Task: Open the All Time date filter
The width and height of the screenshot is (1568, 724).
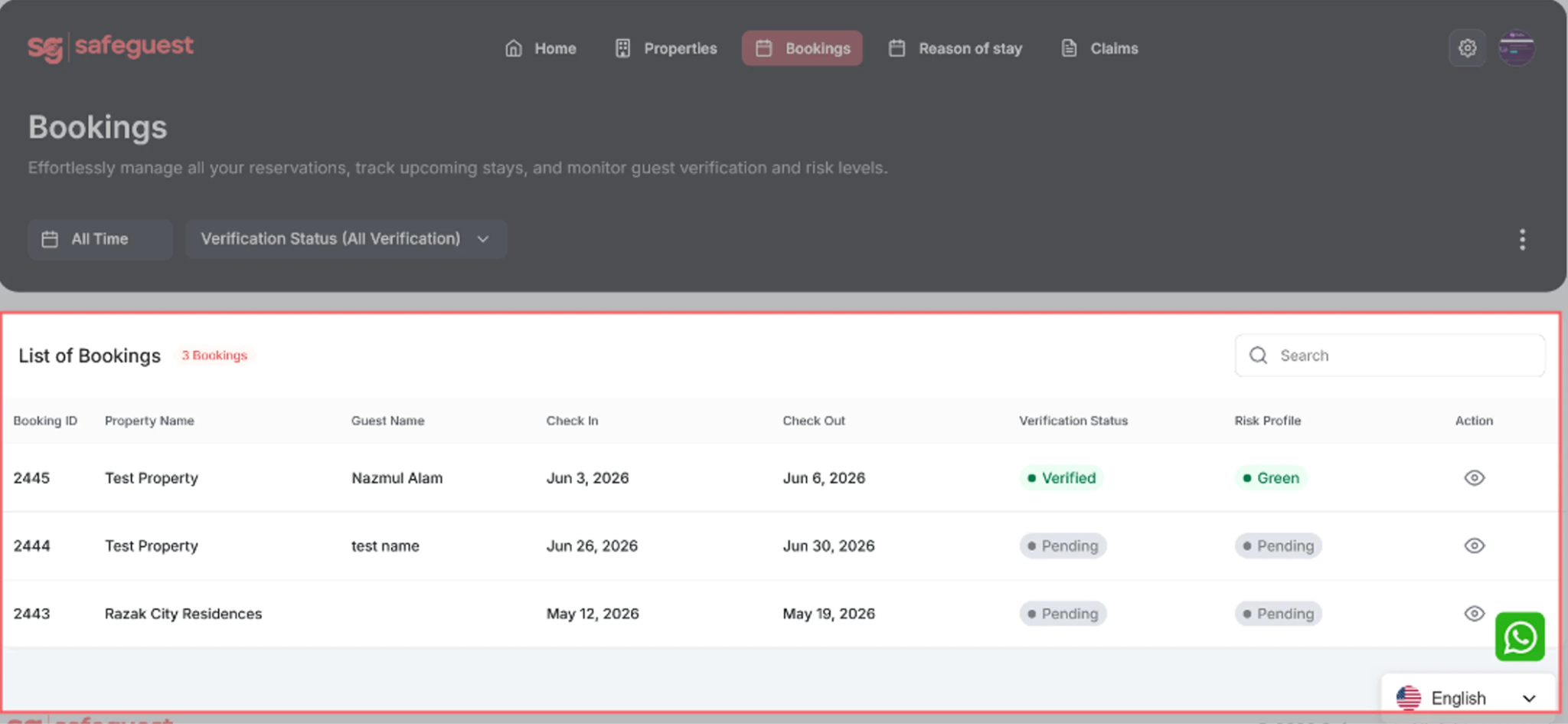Action: [100, 239]
